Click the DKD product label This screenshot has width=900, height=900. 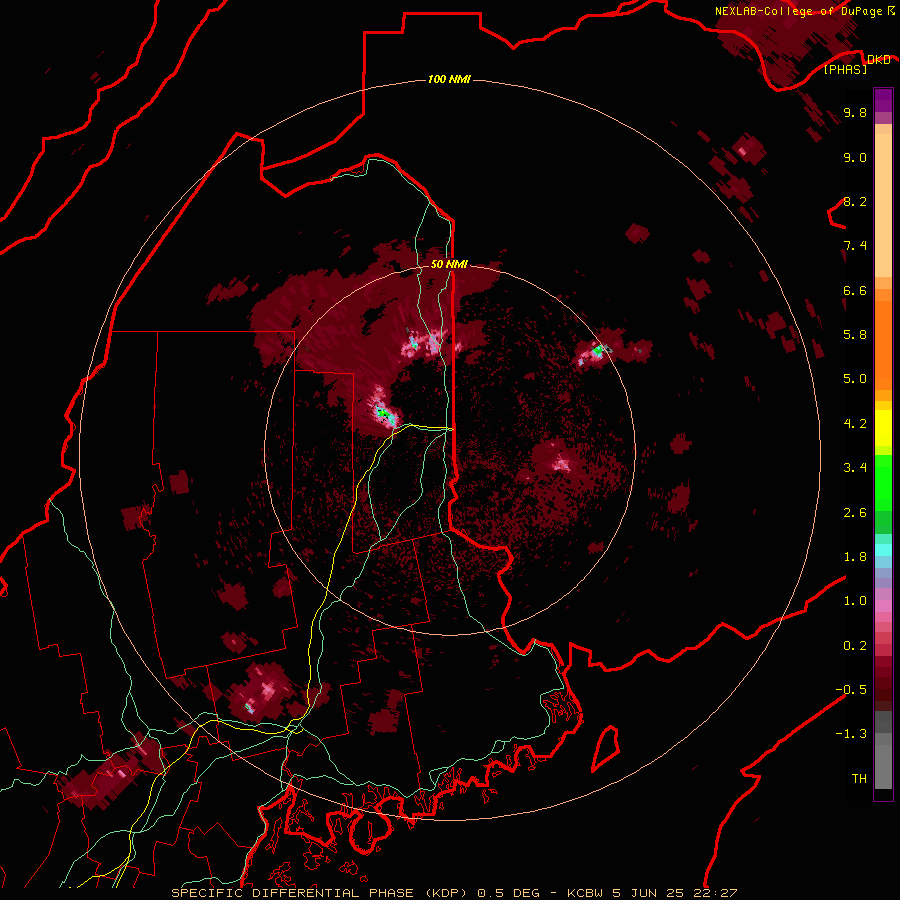tap(878, 60)
